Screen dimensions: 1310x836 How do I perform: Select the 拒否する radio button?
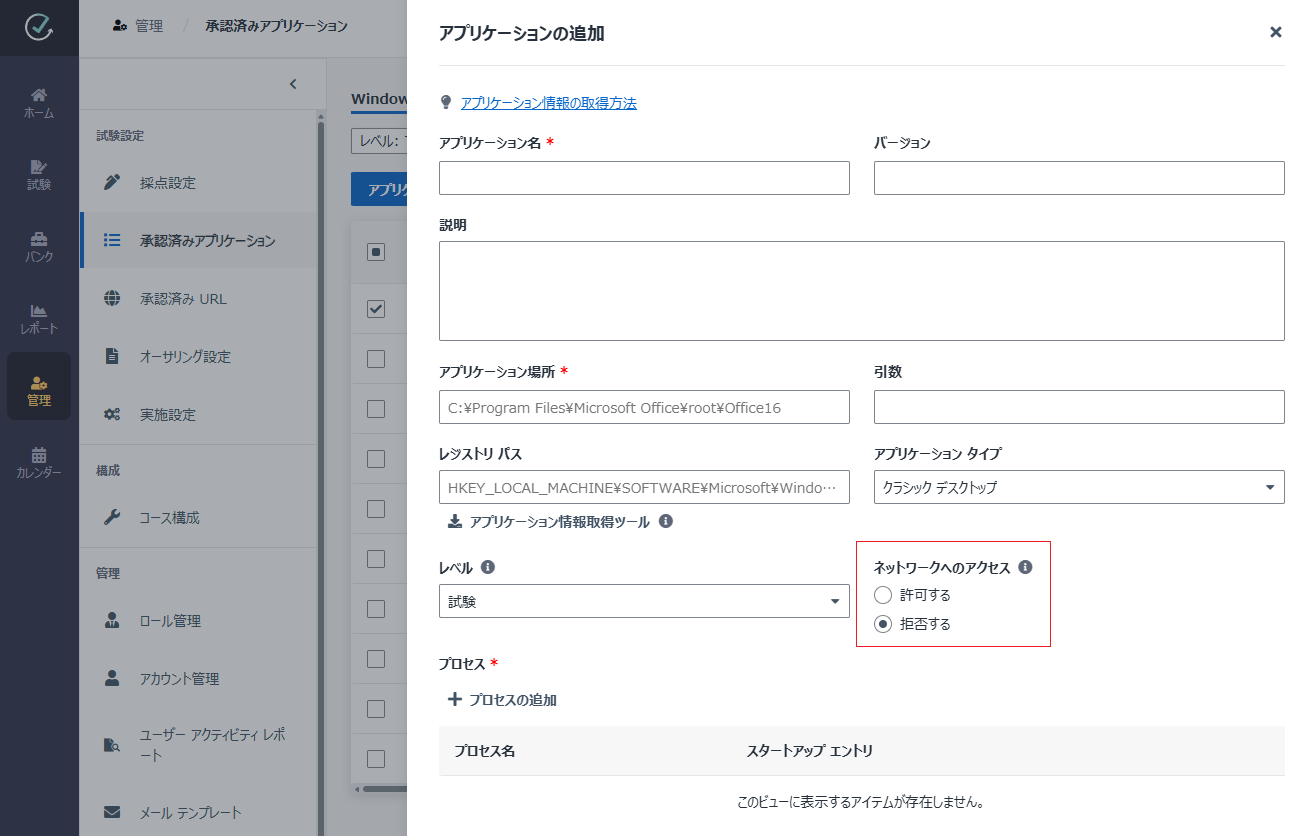[883, 623]
